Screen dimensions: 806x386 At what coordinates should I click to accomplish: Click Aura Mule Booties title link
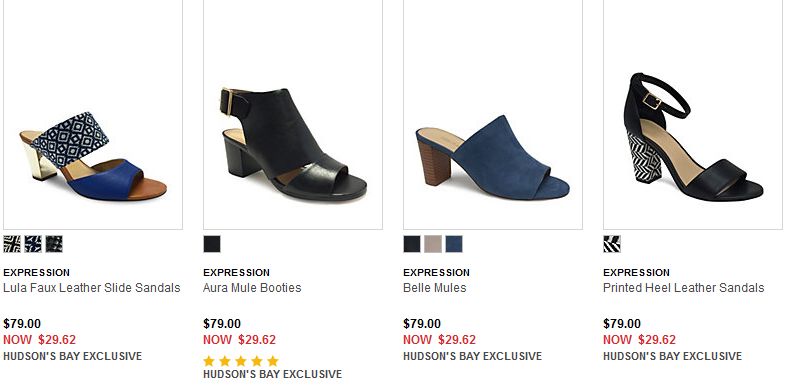tap(252, 288)
